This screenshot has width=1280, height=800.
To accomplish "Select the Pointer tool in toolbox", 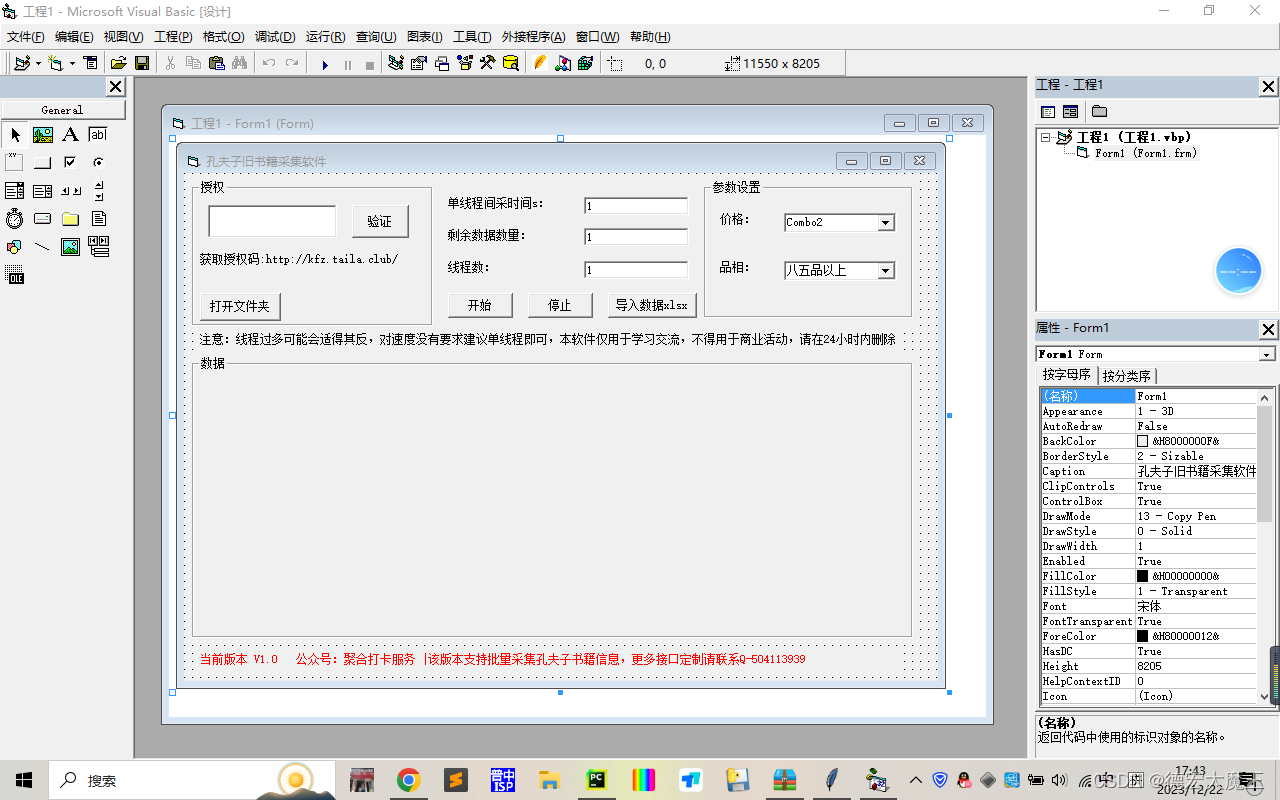I will [15, 134].
